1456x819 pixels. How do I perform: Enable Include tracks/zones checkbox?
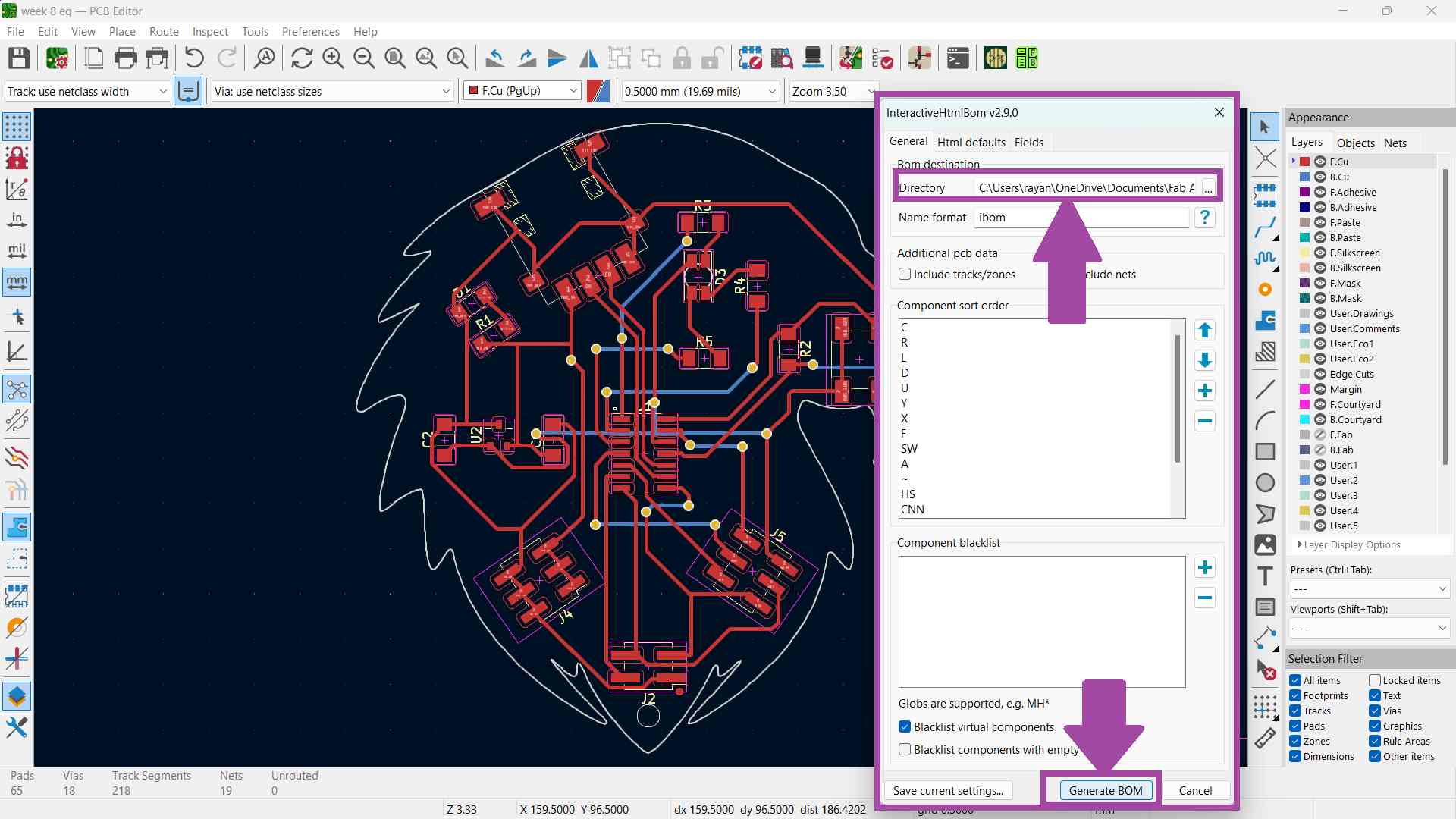pos(905,275)
